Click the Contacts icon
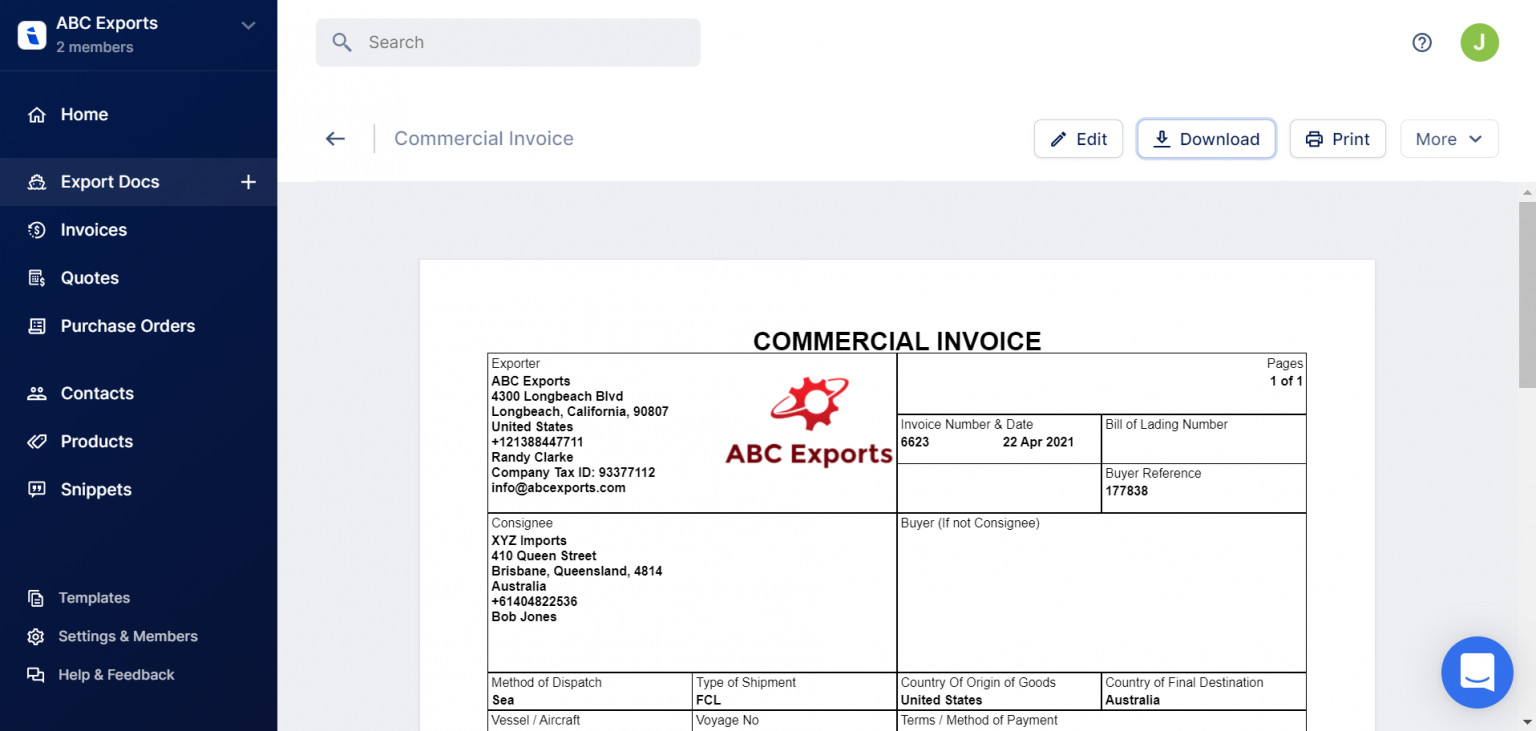This screenshot has width=1536, height=731. coord(37,393)
